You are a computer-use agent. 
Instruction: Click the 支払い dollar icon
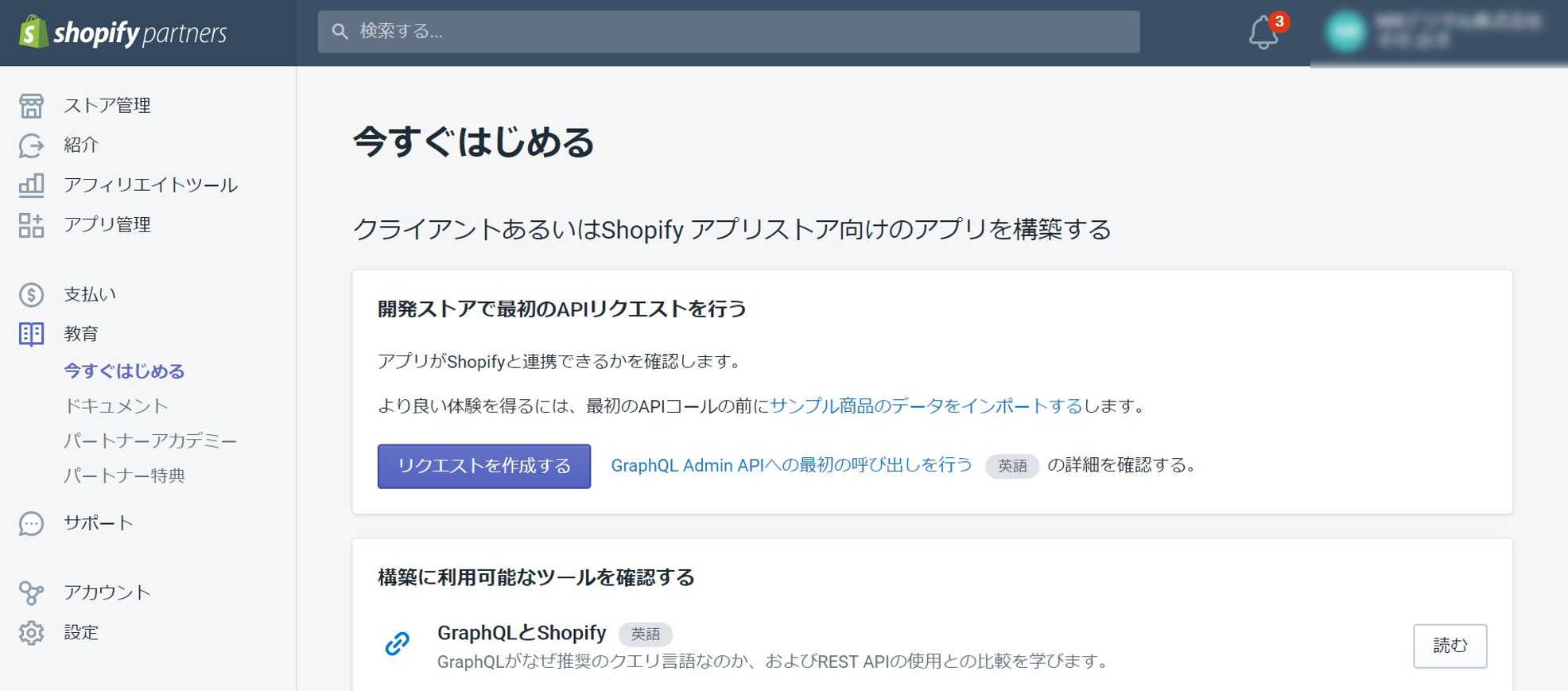pos(31,295)
